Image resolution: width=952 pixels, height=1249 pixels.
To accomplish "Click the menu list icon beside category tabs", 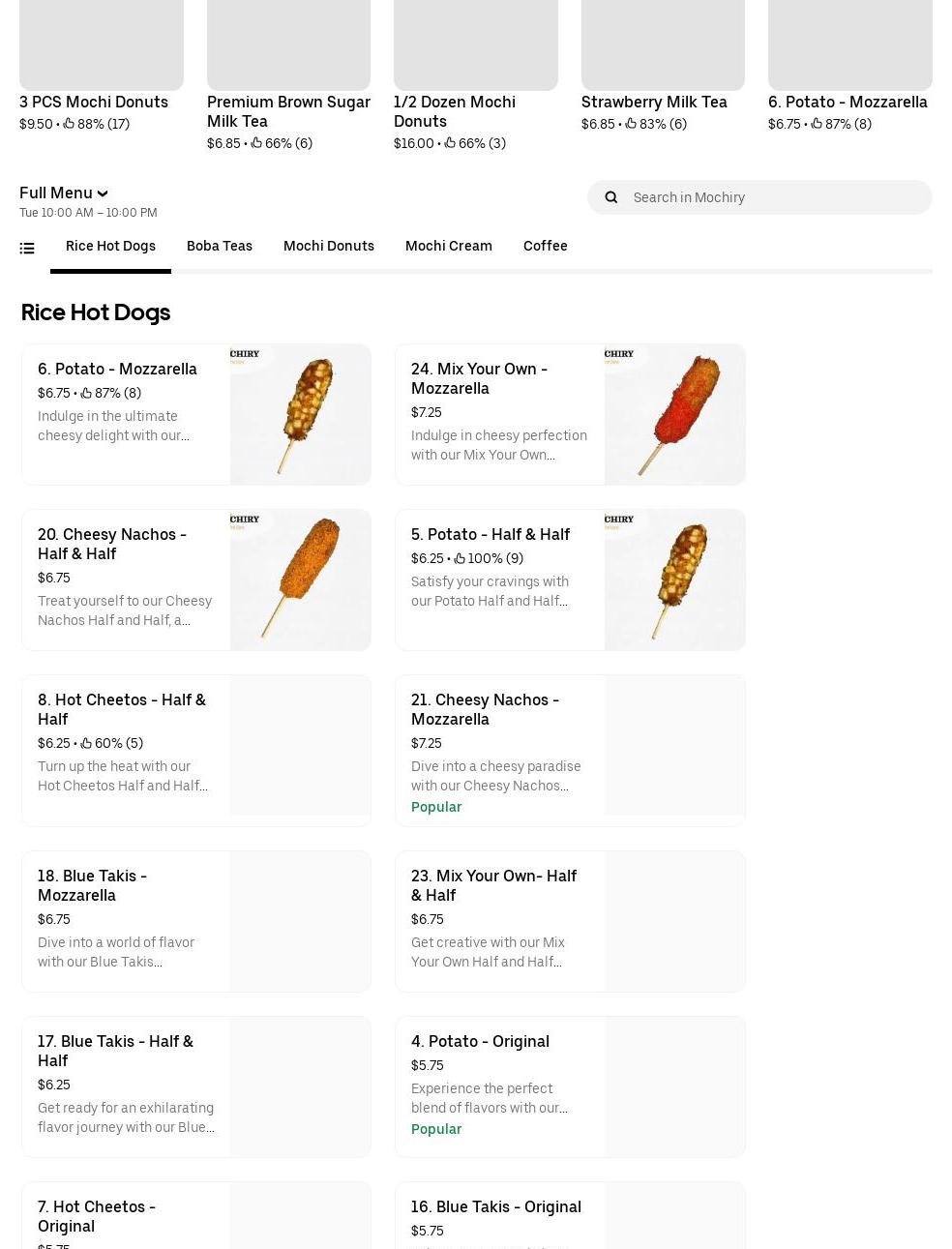I will pyautogui.click(x=27, y=249).
